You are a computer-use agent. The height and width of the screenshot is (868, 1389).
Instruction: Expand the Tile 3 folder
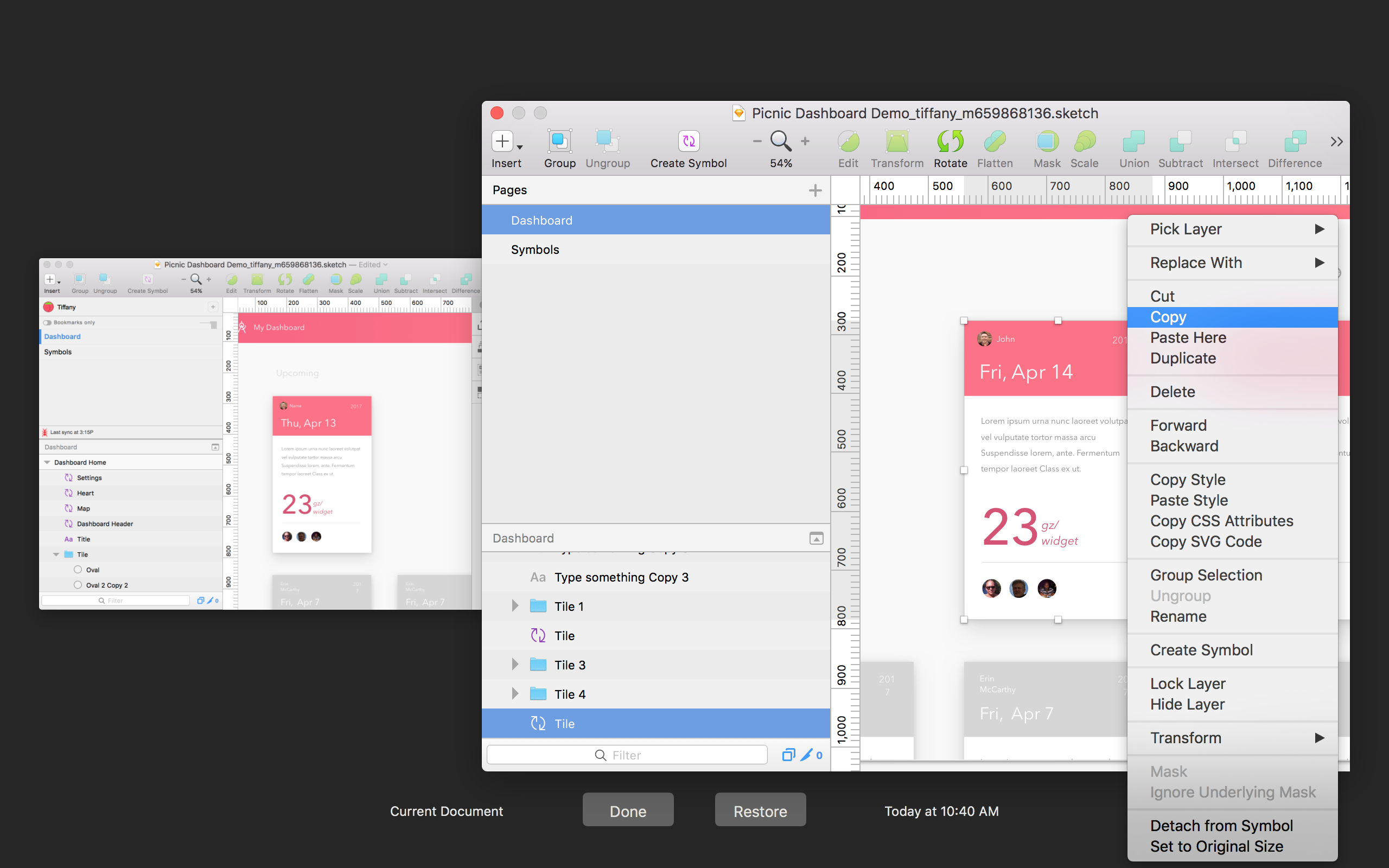pos(515,665)
